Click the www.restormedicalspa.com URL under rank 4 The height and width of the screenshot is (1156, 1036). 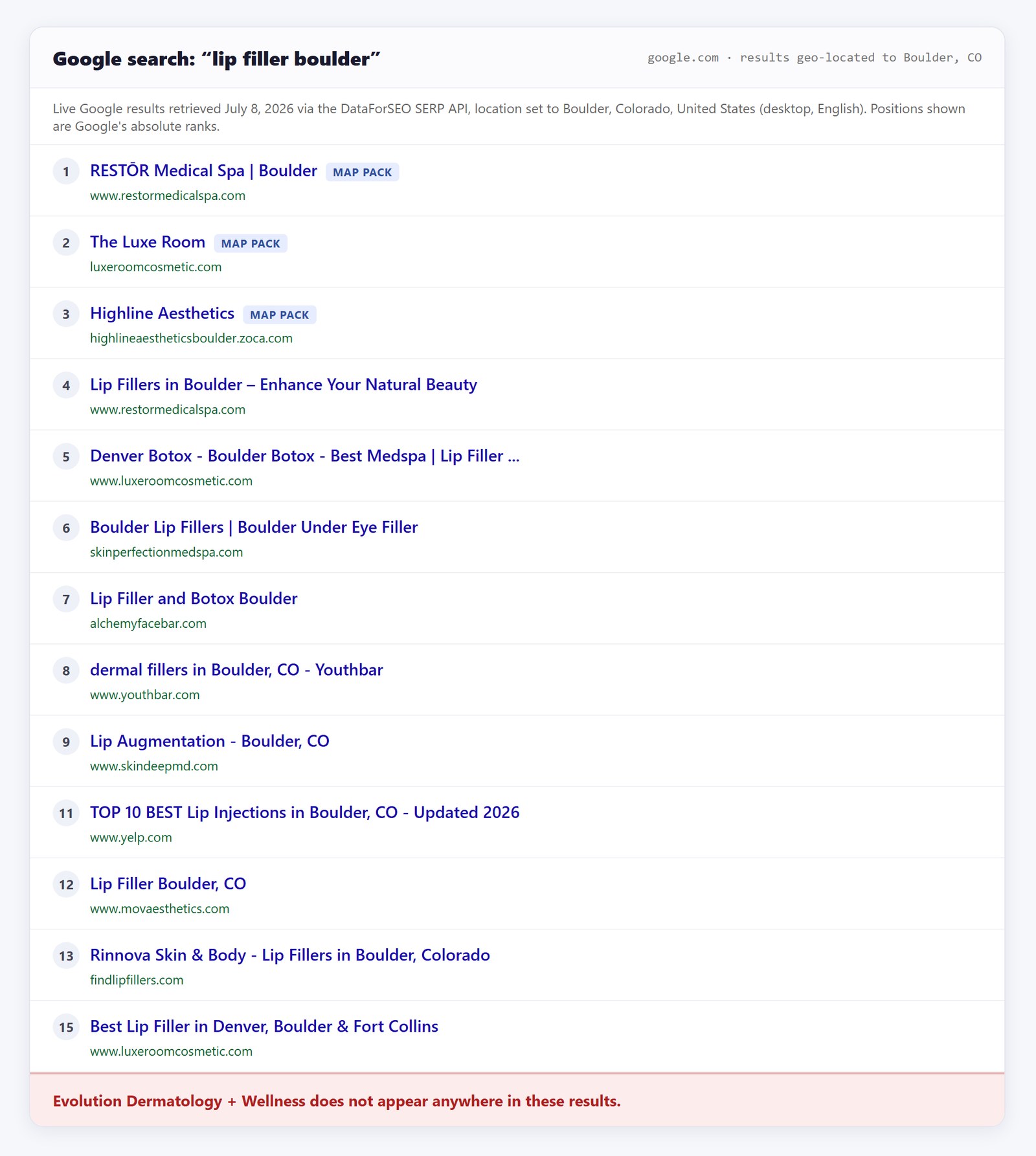click(168, 409)
